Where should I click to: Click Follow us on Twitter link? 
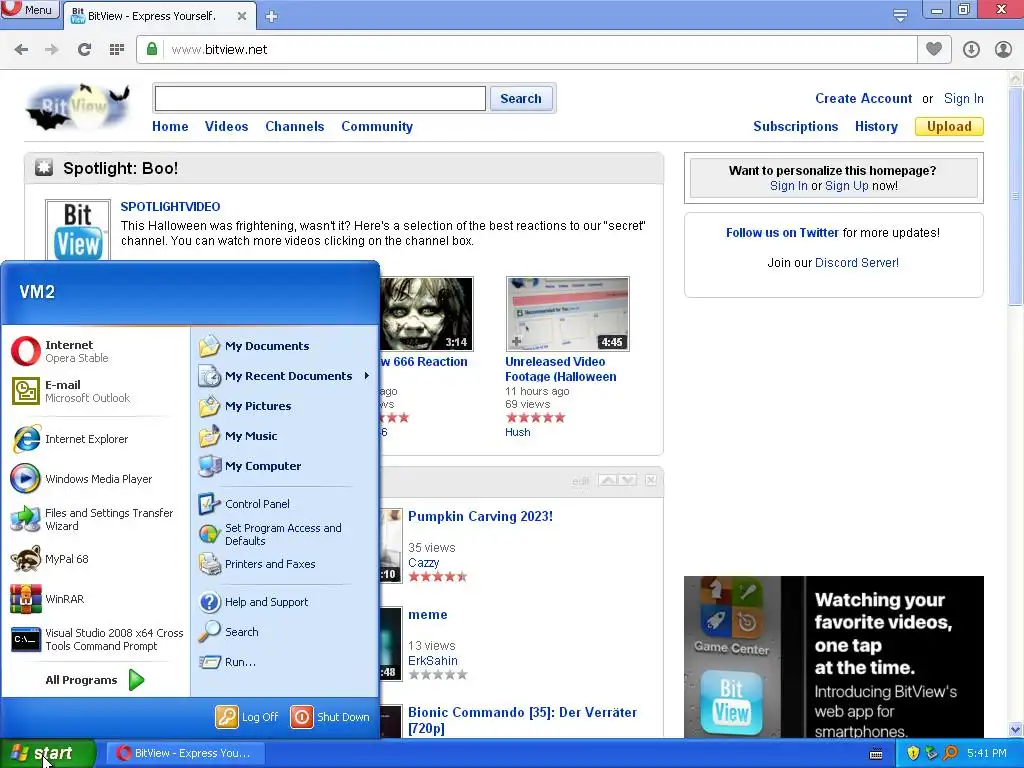(x=782, y=232)
